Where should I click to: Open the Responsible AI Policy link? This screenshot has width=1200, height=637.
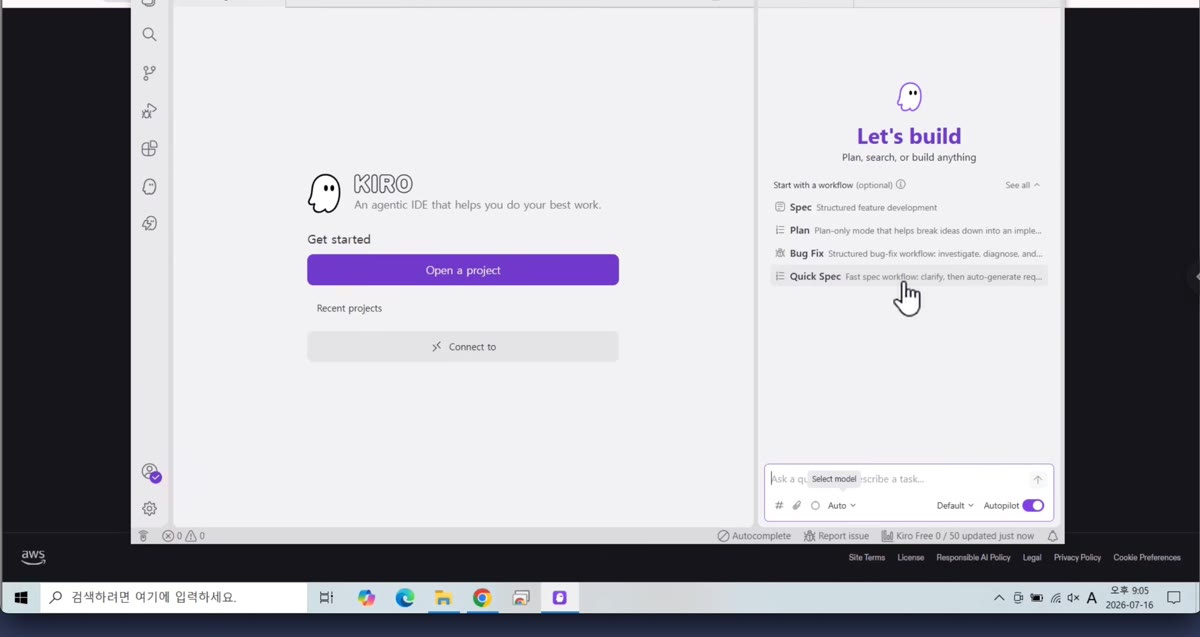point(973,558)
